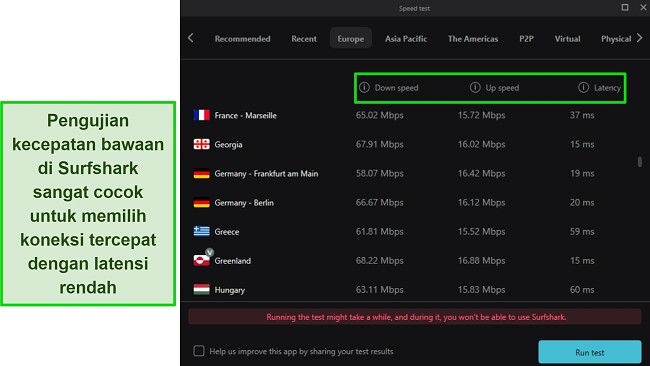Click the Hungary flag icon

(201, 289)
